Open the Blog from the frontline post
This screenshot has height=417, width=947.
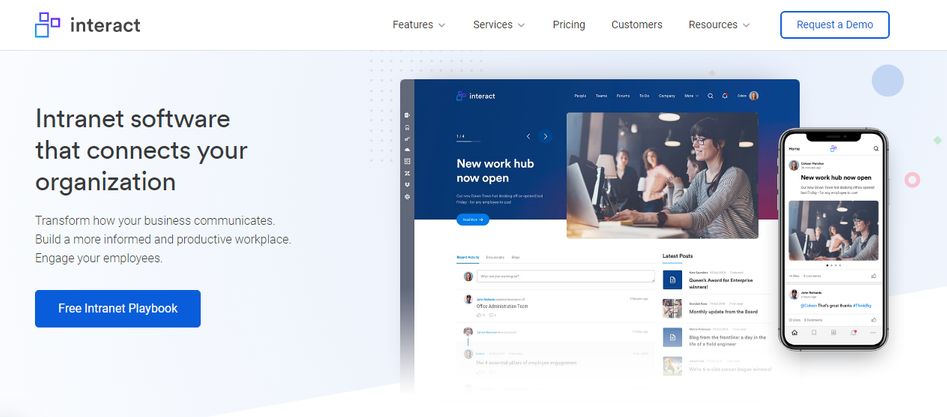tap(727, 340)
